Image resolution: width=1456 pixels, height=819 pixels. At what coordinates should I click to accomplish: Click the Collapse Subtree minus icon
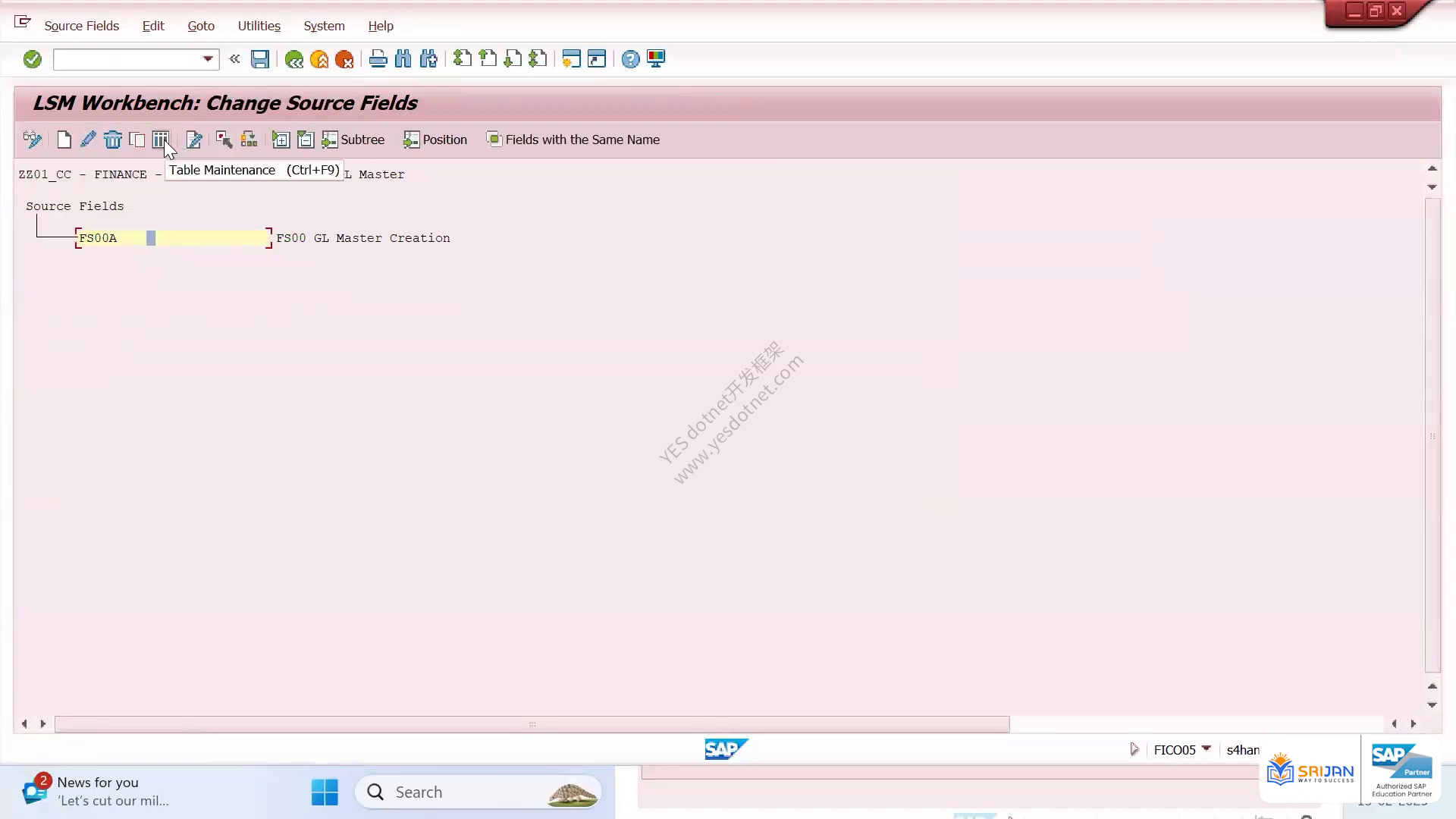(306, 140)
